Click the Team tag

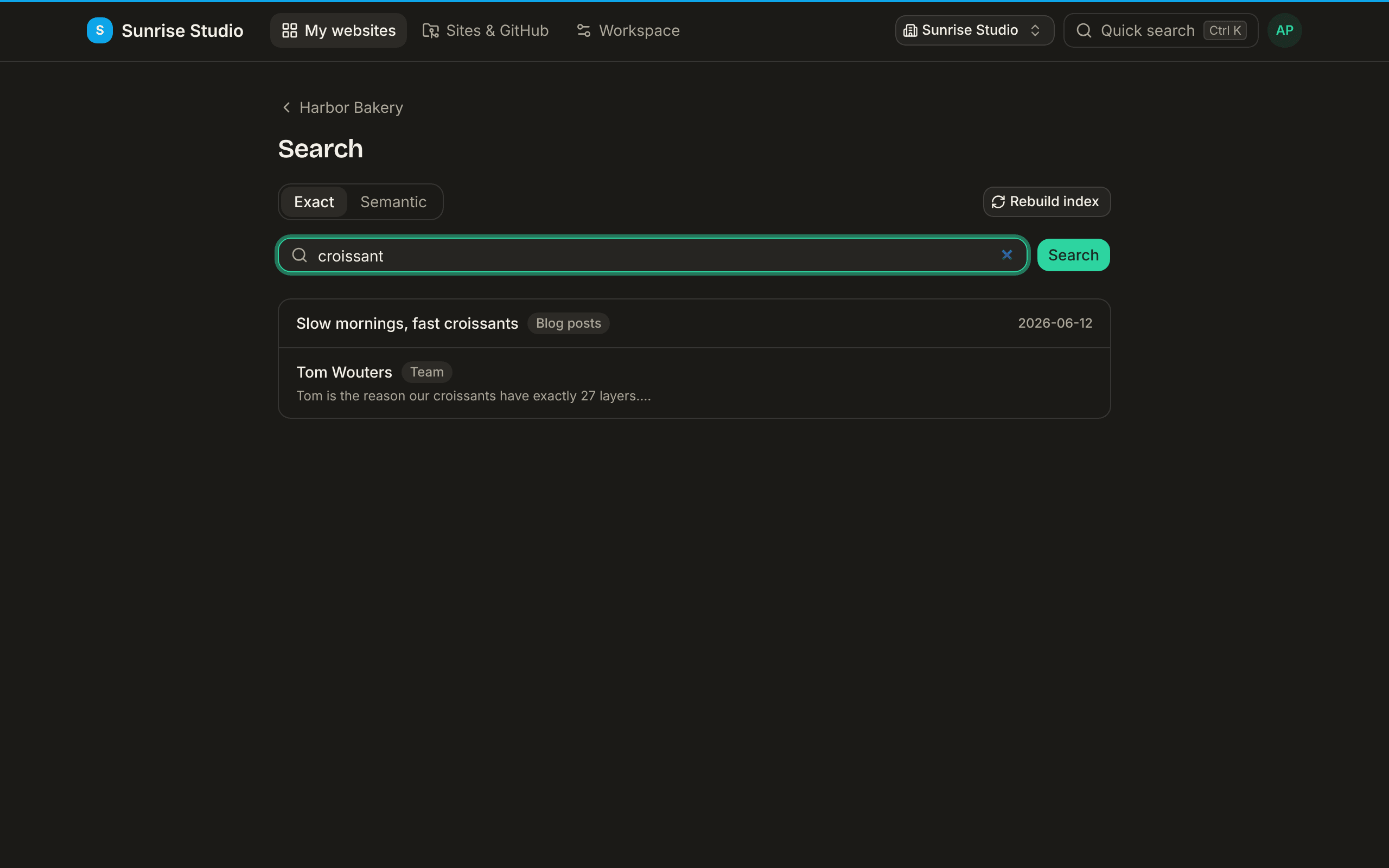[426, 372]
